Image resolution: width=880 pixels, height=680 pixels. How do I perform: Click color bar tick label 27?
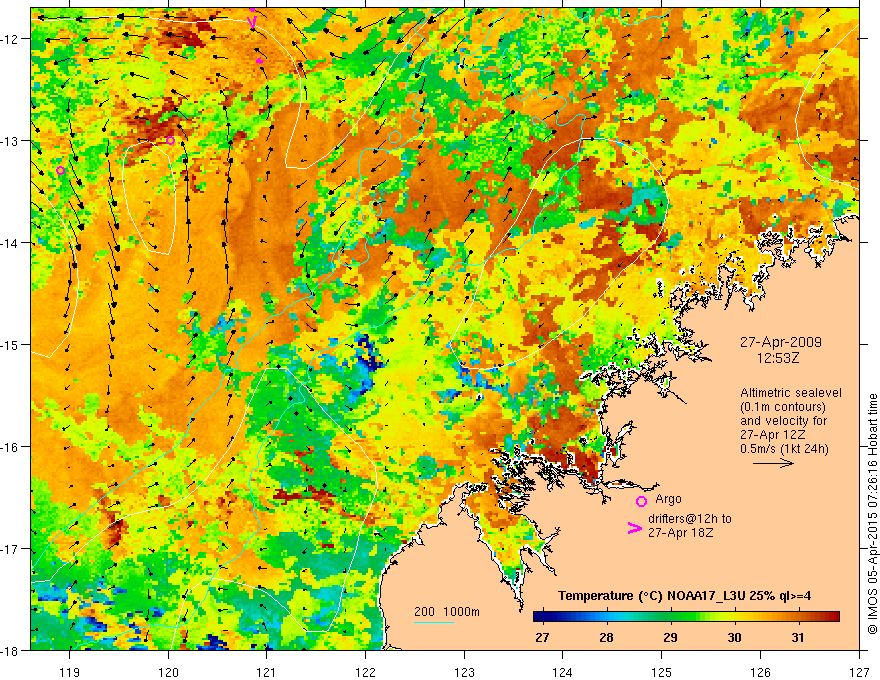(542, 637)
